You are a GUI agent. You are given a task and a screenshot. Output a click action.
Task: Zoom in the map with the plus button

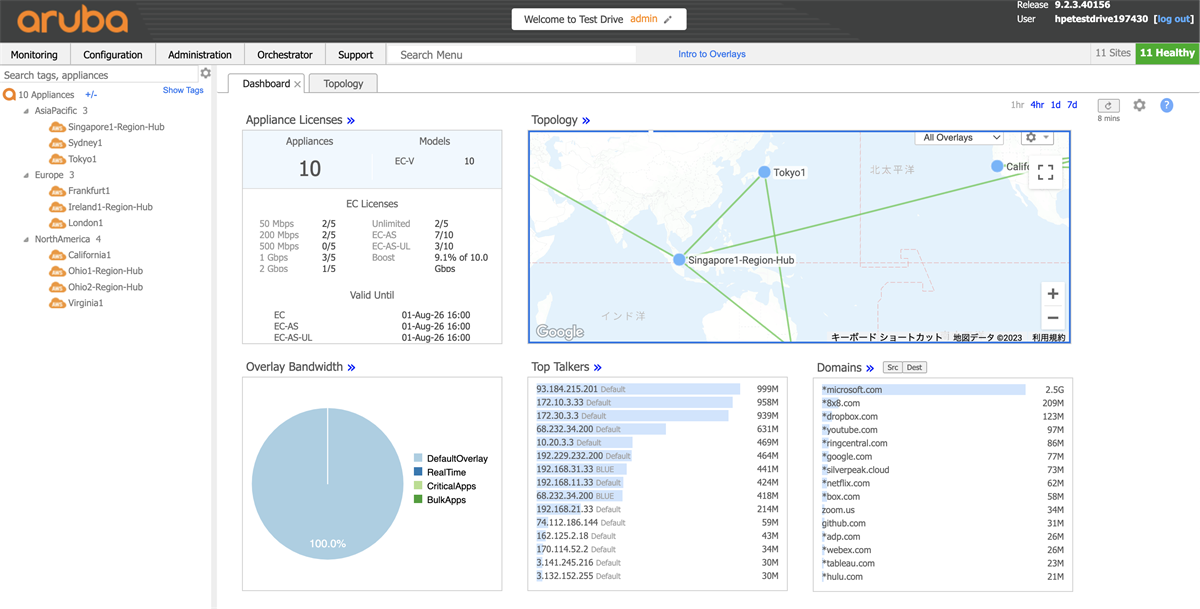tap(1052, 294)
